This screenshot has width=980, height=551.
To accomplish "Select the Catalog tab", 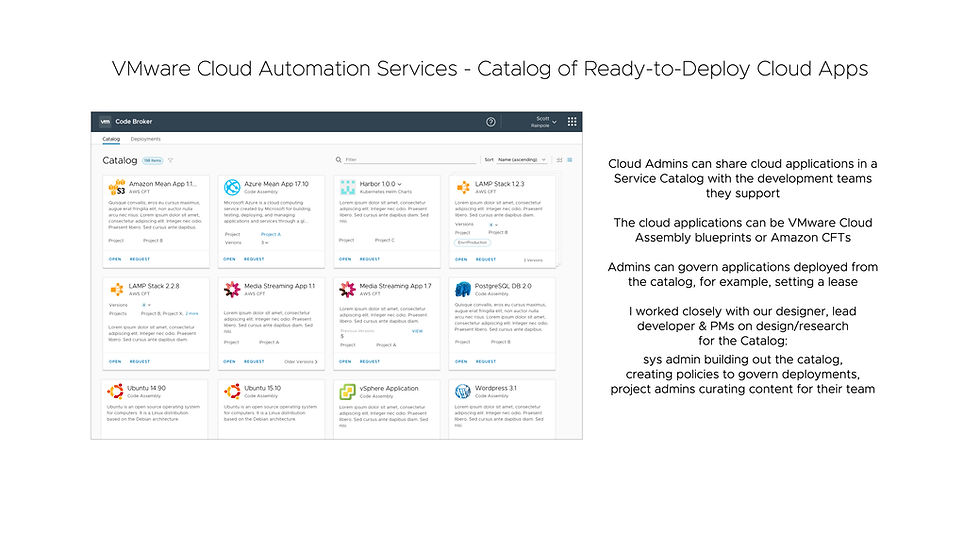I will pos(111,139).
